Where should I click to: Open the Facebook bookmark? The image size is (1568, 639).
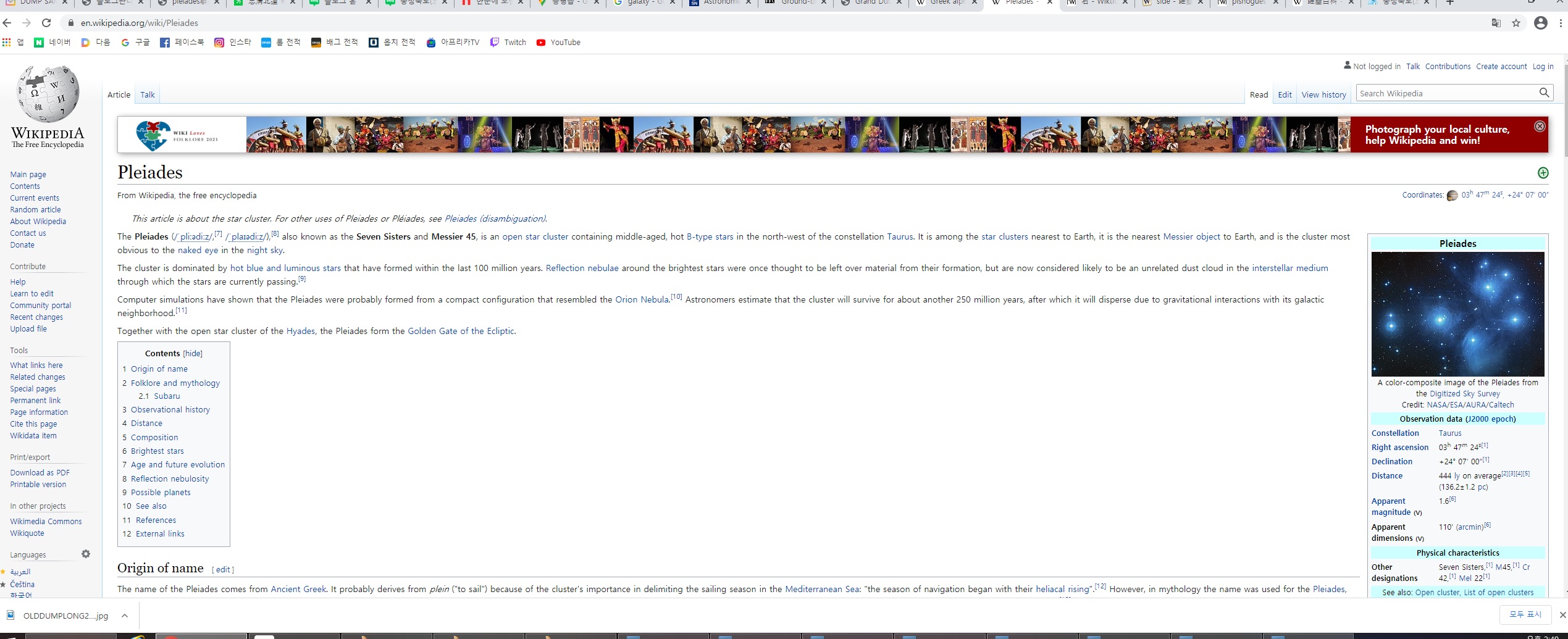pyautogui.click(x=182, y=42)
